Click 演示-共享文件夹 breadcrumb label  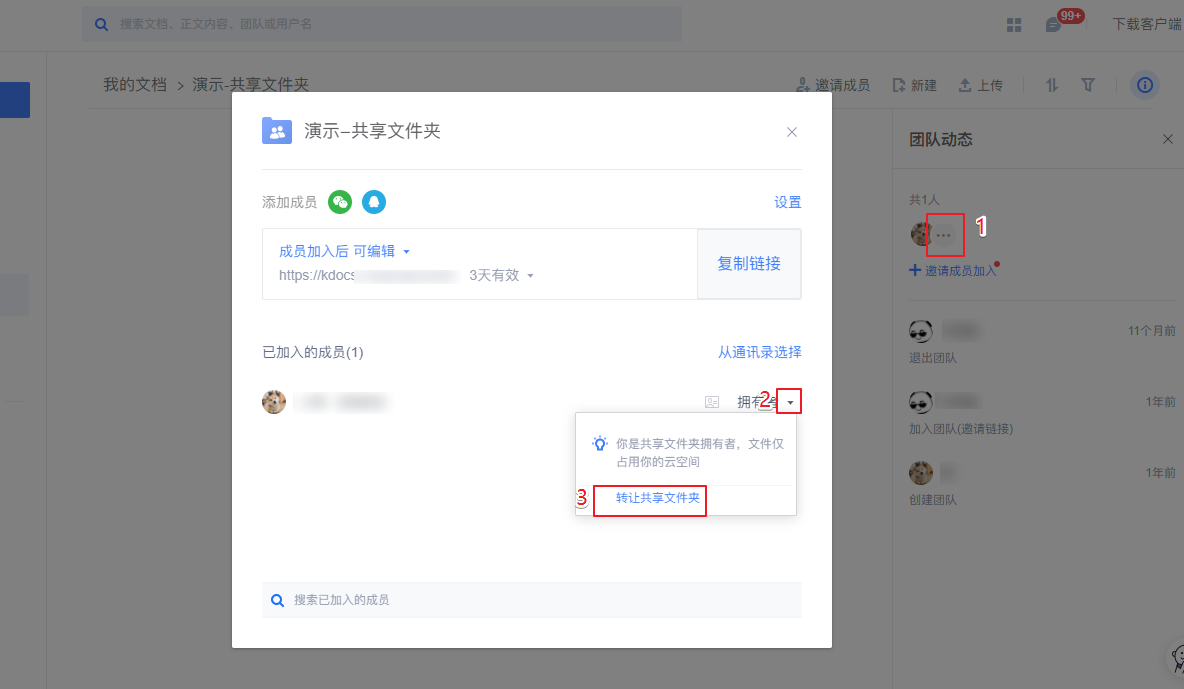coord(251,85)
